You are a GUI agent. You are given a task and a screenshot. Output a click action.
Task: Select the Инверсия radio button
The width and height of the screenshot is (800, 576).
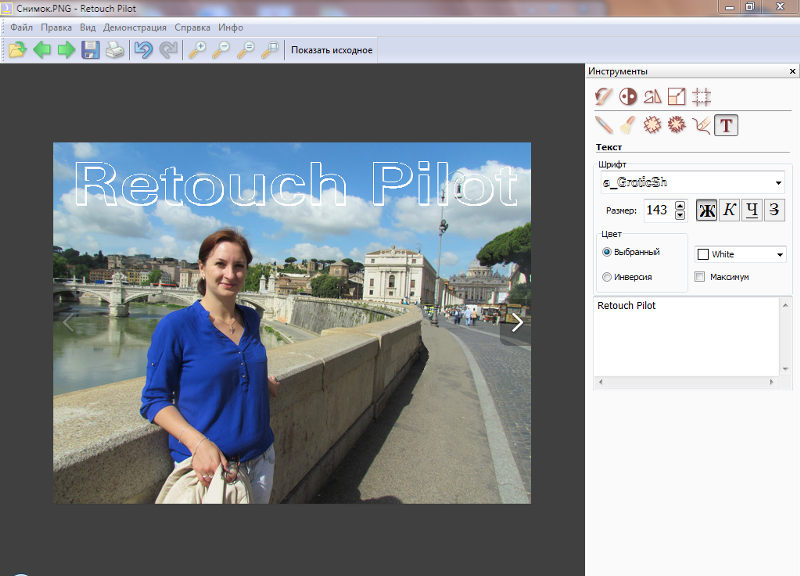pyautogui.click(x=607, y=277)
